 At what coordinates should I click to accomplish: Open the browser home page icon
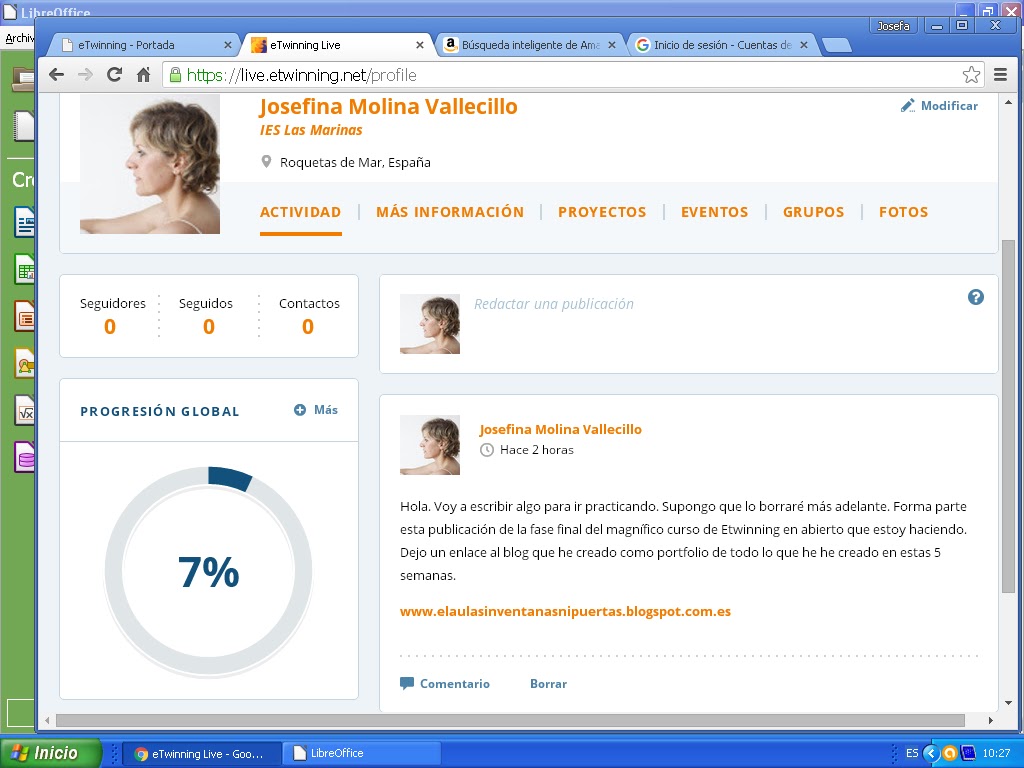click(144, 74)
